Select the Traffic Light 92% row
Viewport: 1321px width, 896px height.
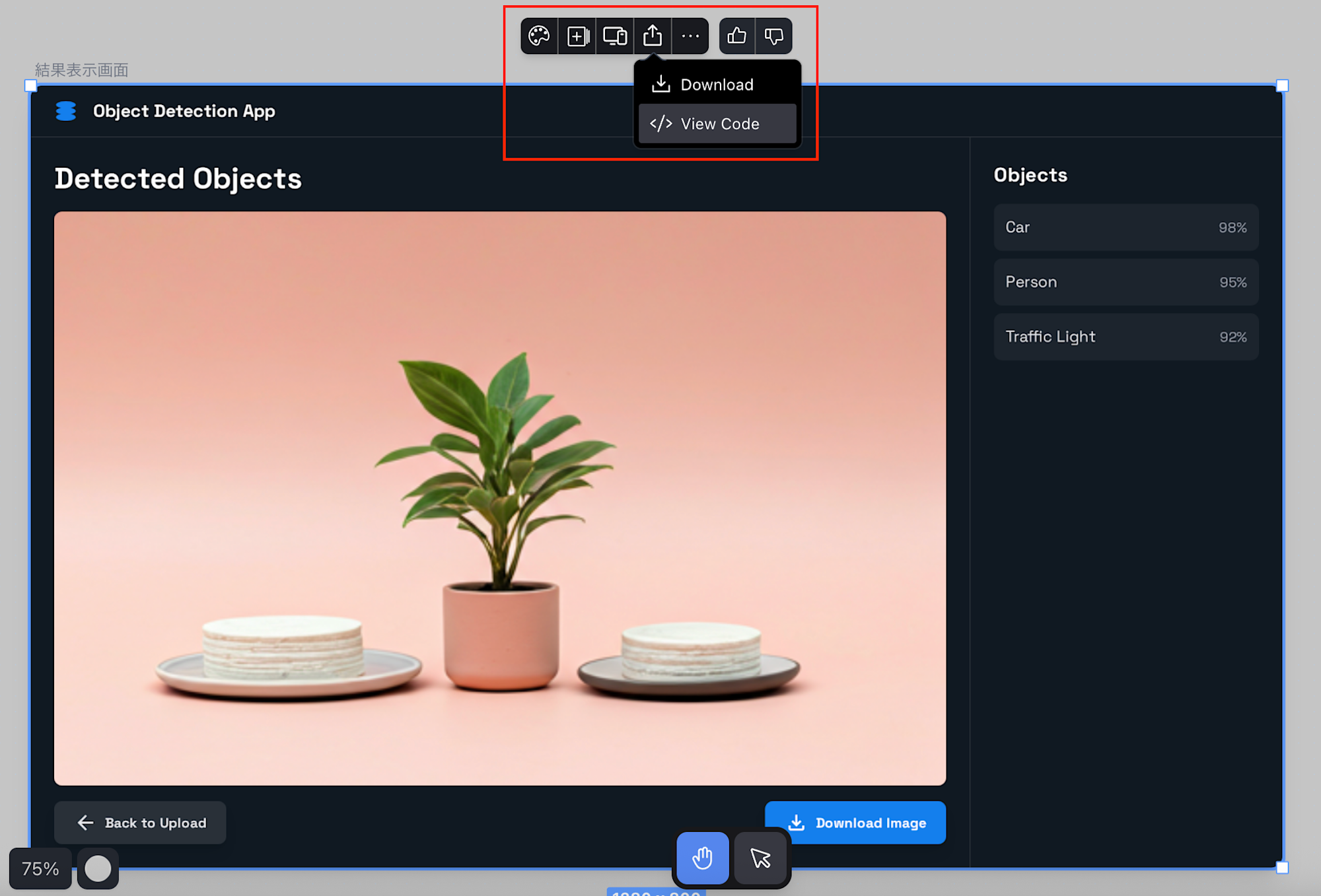point(1125,337)
